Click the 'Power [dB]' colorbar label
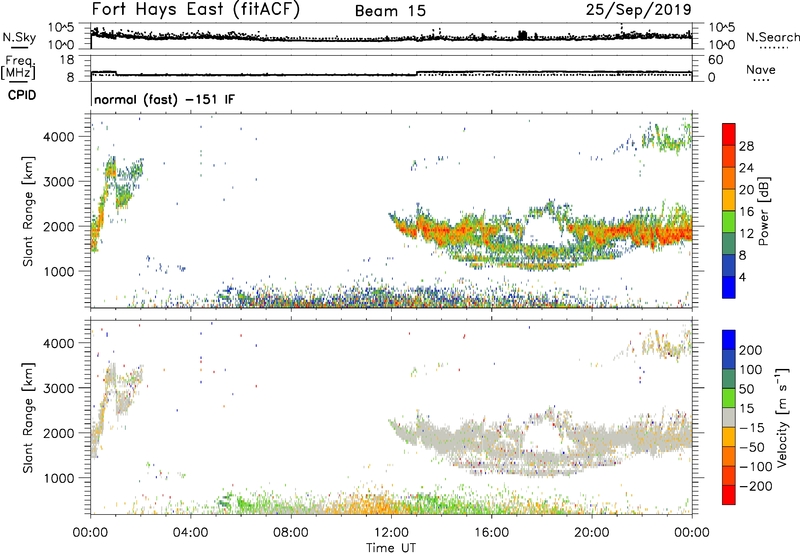The width and height of the screenshot is (800, 554). point(763,211)
